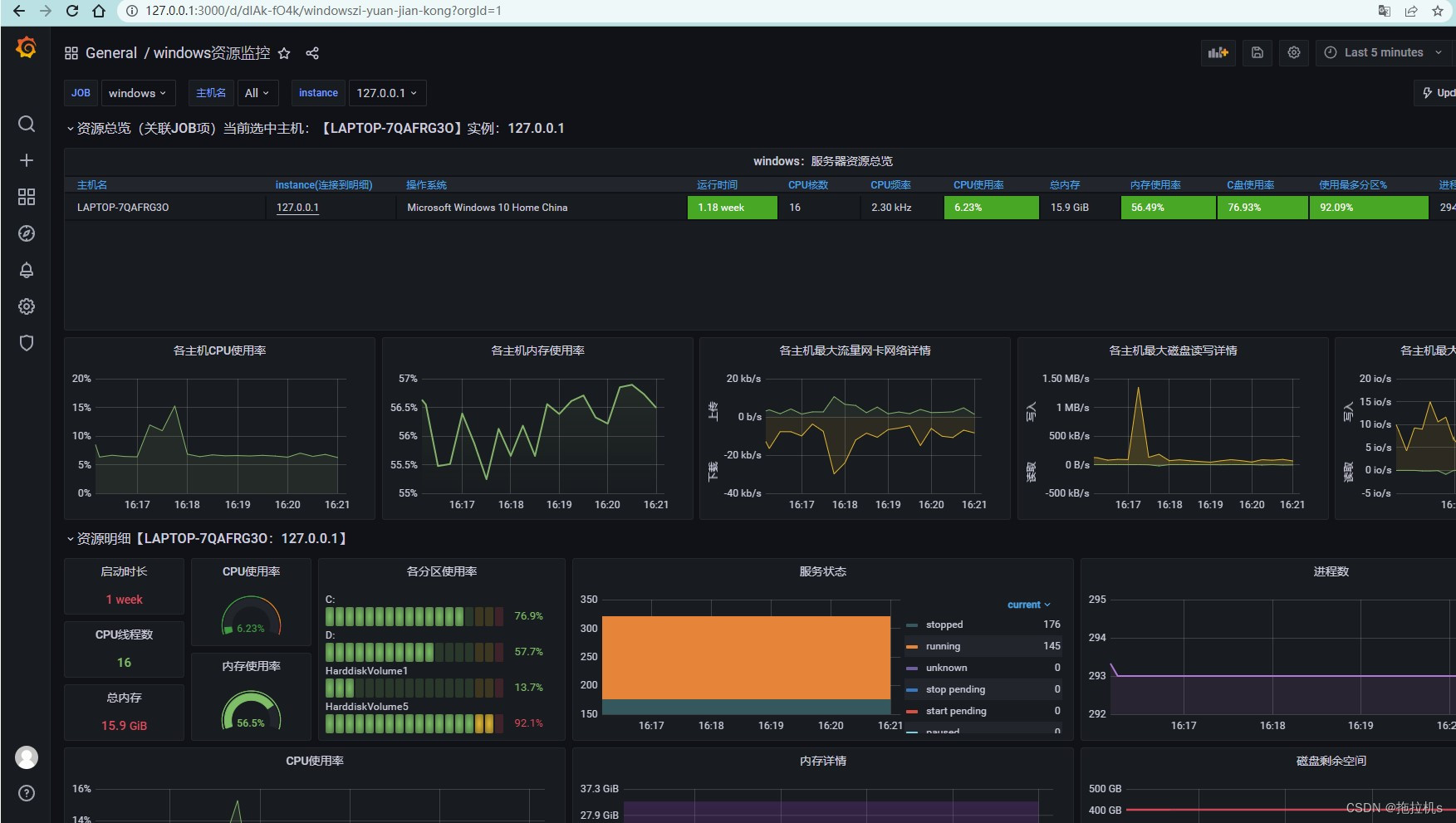Open the JOB windows dropdown

(137, 93)
